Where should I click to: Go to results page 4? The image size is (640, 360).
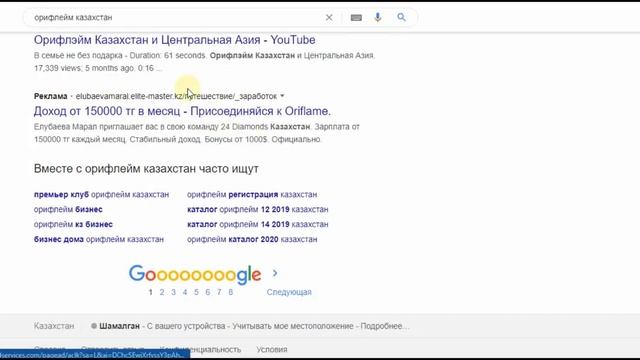point(185,292)
